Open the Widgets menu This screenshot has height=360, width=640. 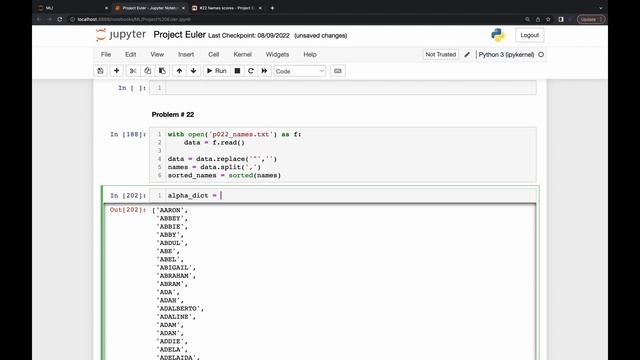pyautogui.click(x=277, y=54)
